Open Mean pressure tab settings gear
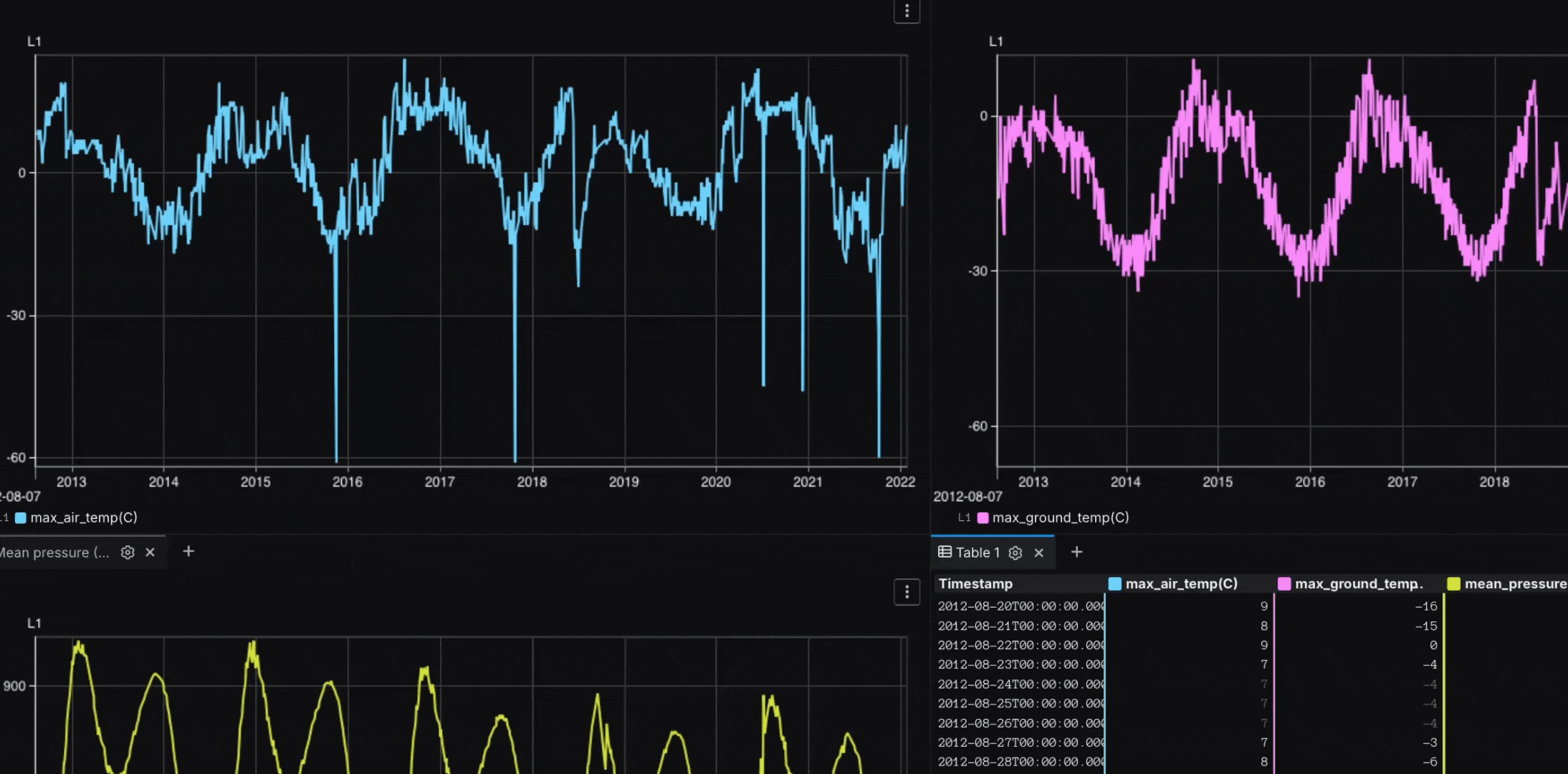 [128, 553]
